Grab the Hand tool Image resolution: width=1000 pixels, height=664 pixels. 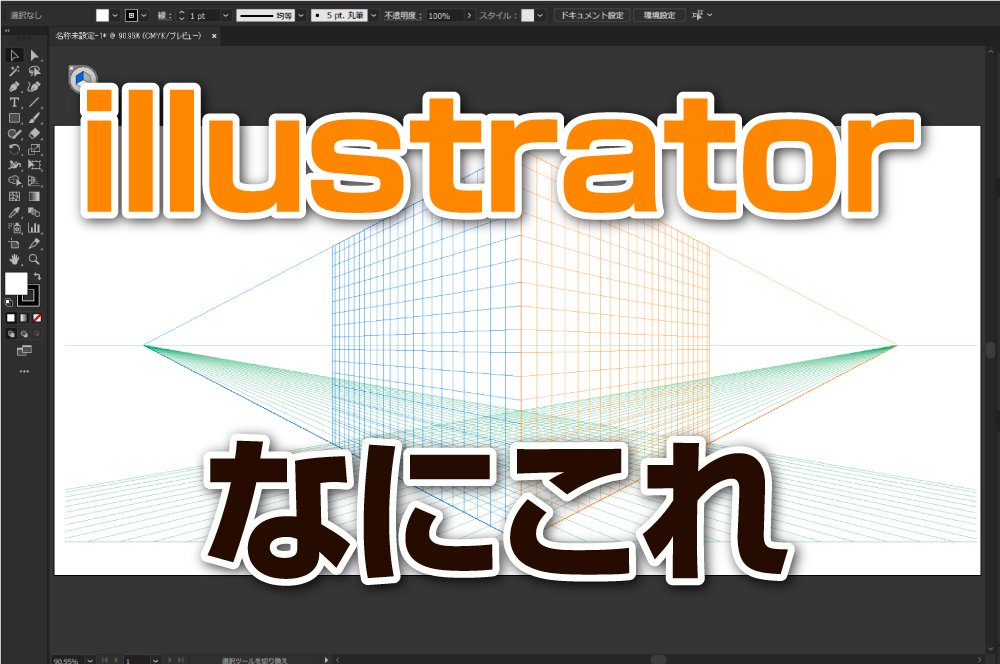[x=13, y=259]
